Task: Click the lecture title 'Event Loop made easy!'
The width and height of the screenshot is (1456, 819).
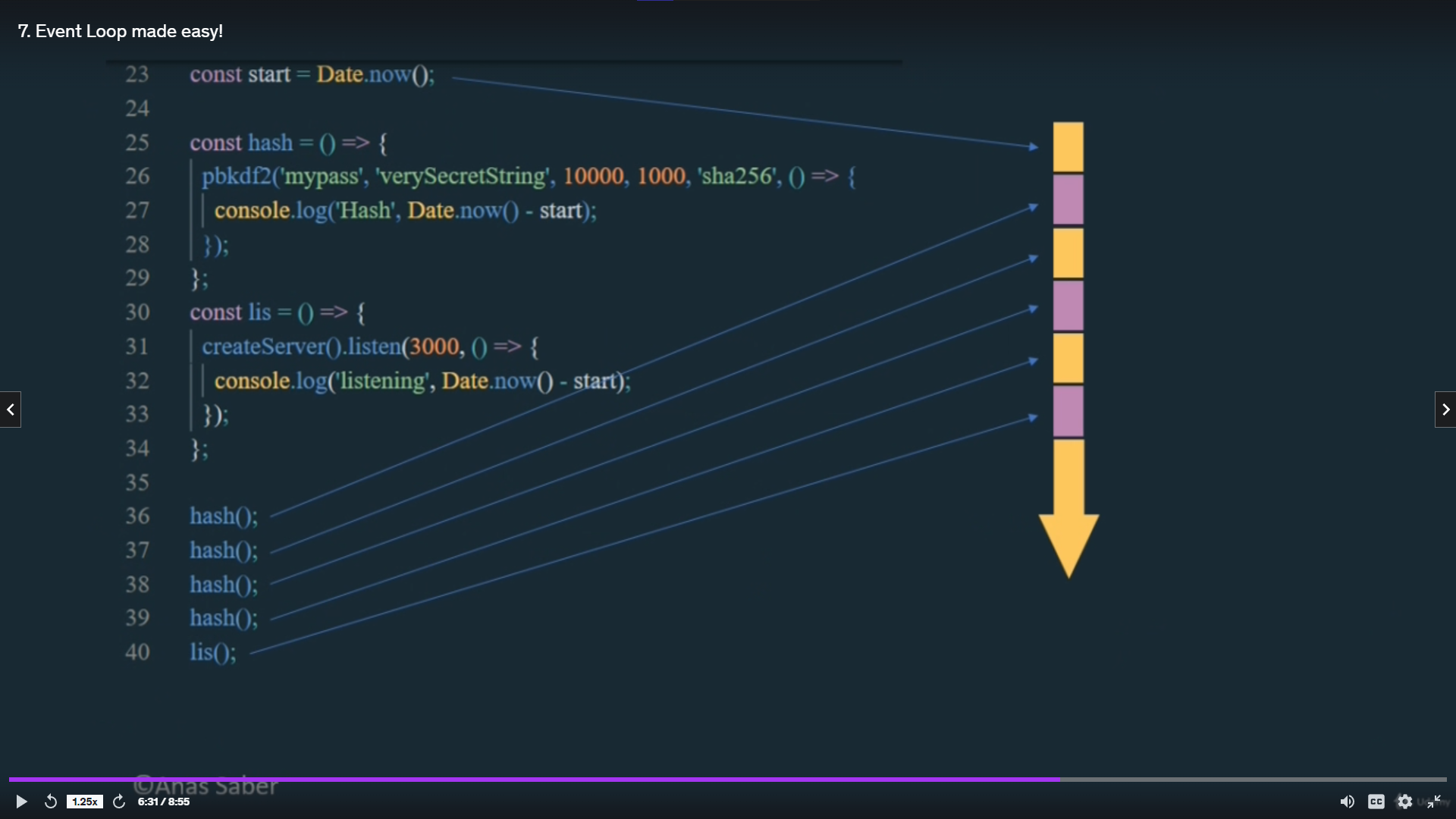Action: pos(120,31)
